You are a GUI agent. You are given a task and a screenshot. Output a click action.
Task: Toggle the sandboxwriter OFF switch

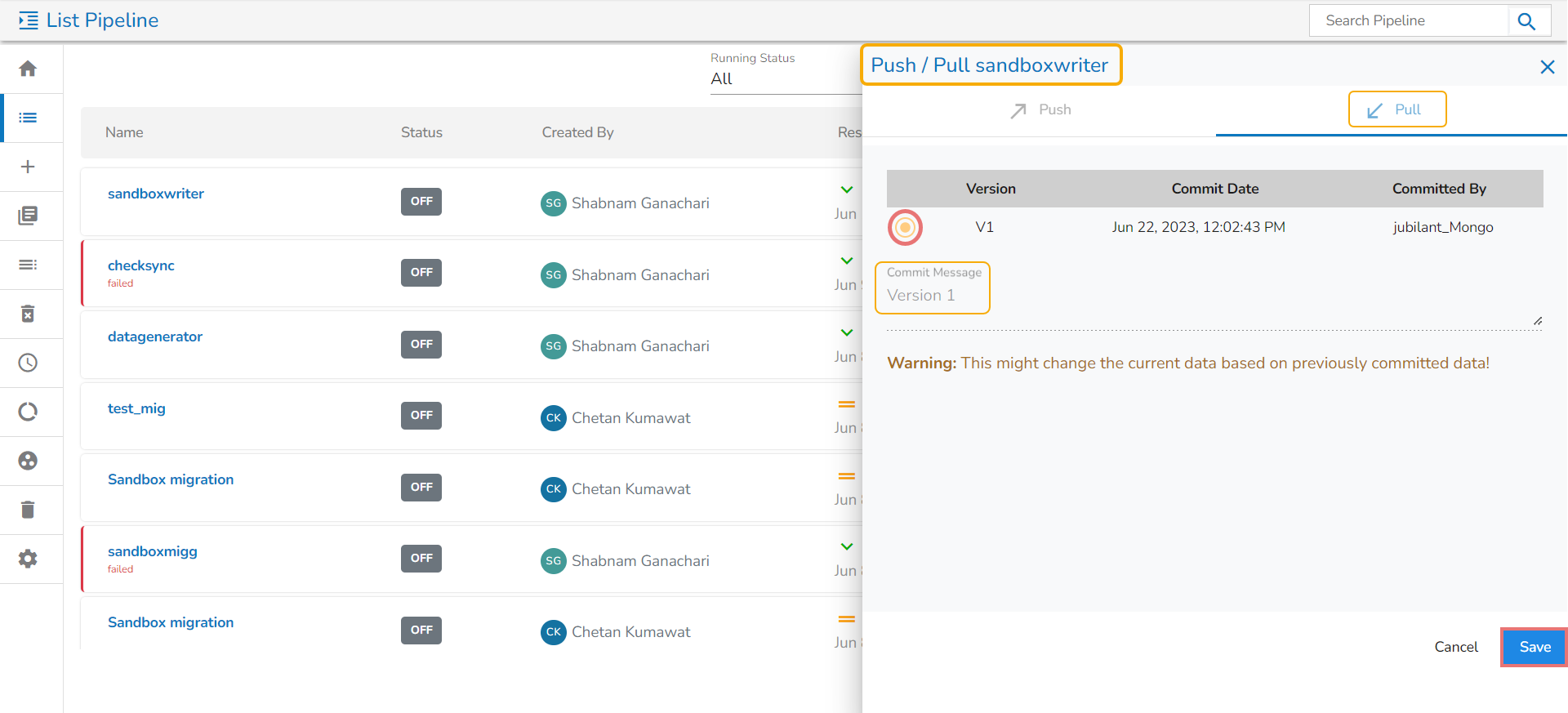(421, 202)
